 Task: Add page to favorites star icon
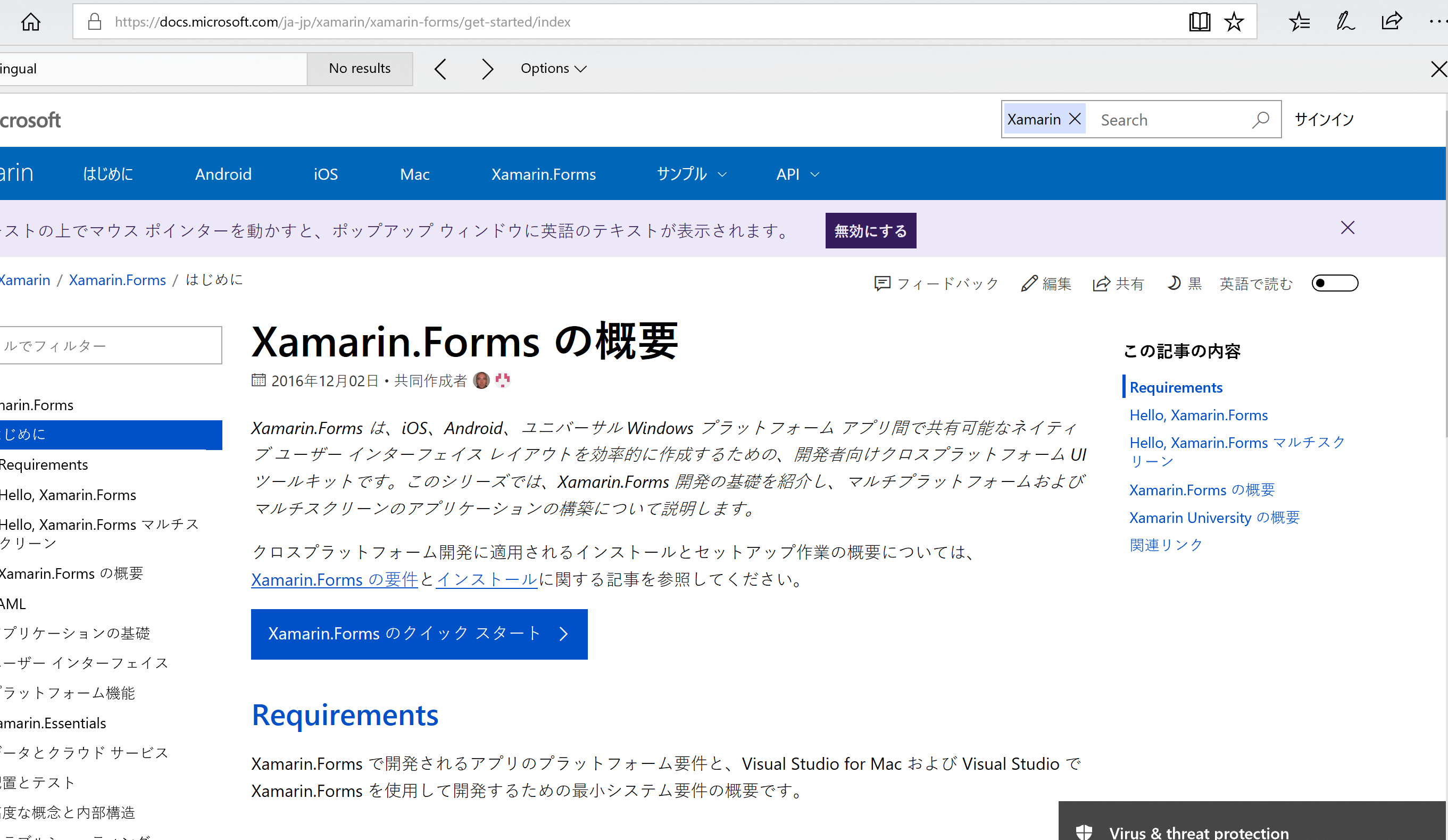tap(1234, 22)
